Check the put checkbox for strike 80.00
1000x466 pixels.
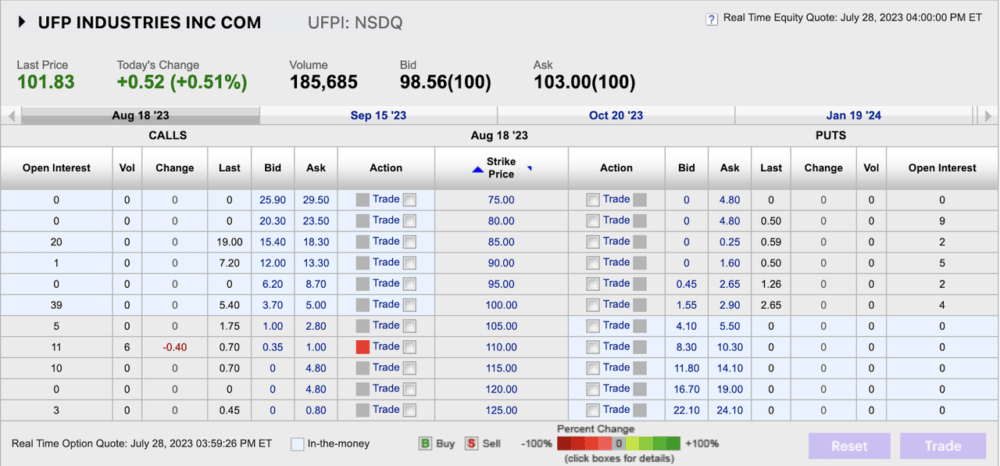(x=593, y=221)
